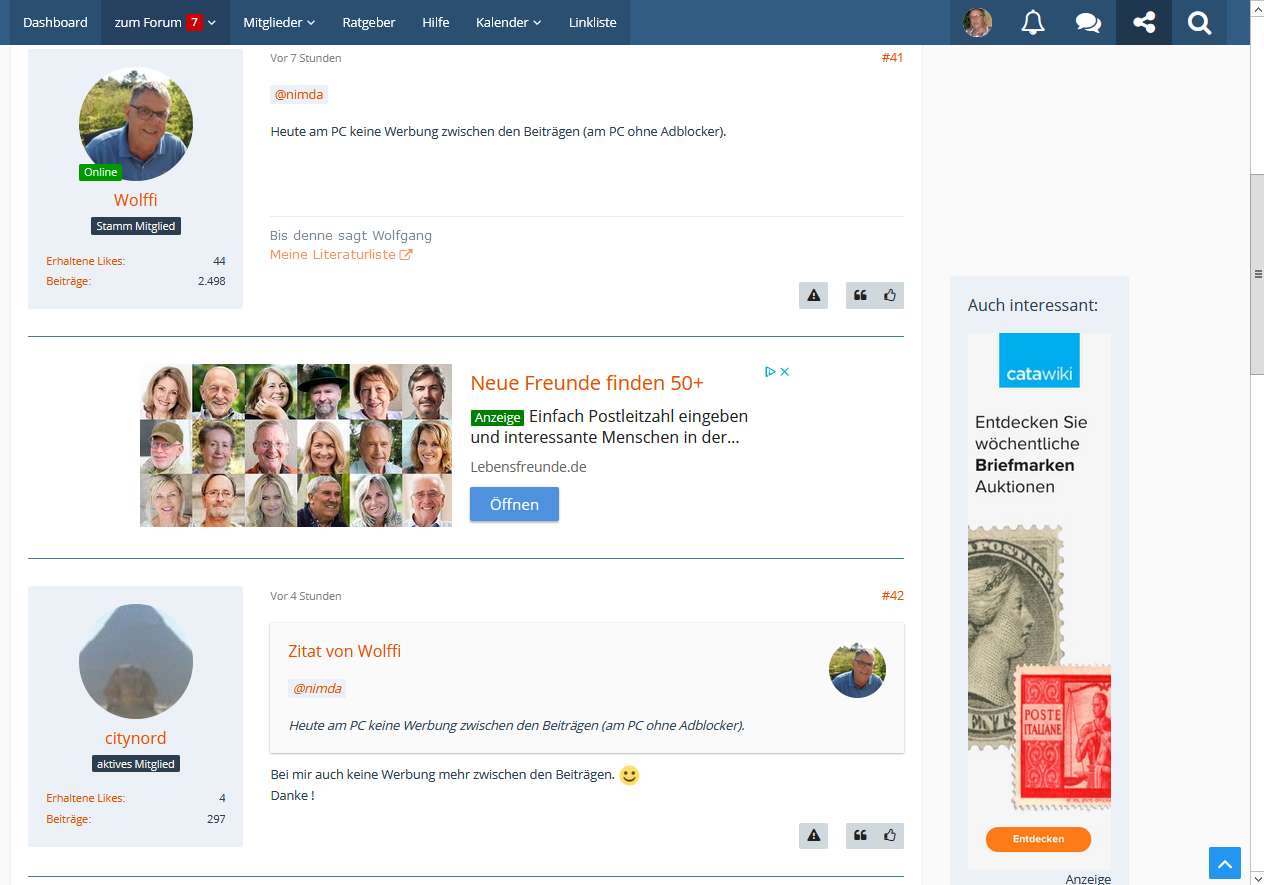Open the search magnifier icon
This screenshot has height=885, width=1264.
tap(1199, 22)
